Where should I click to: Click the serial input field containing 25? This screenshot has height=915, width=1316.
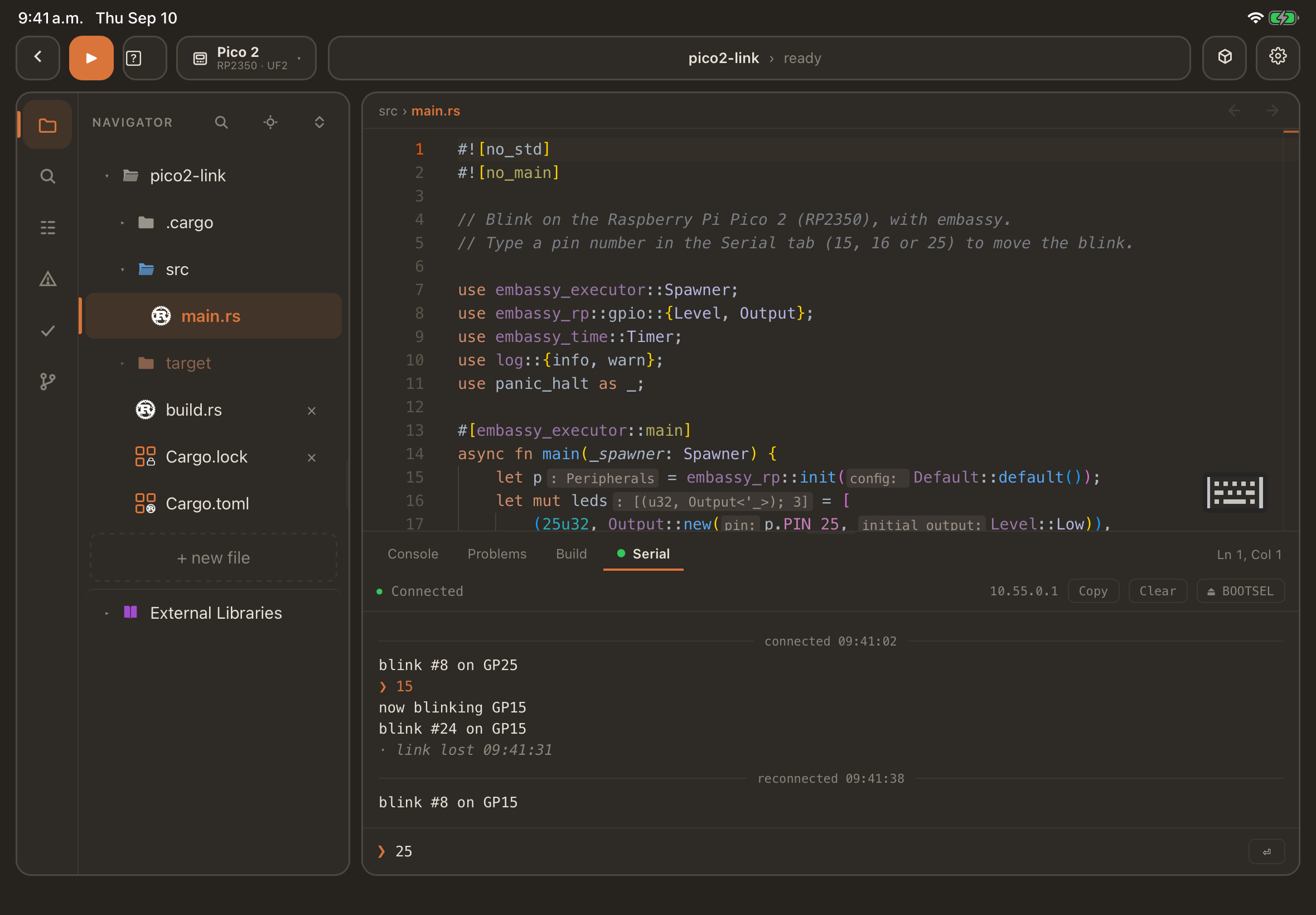(808, 851)
